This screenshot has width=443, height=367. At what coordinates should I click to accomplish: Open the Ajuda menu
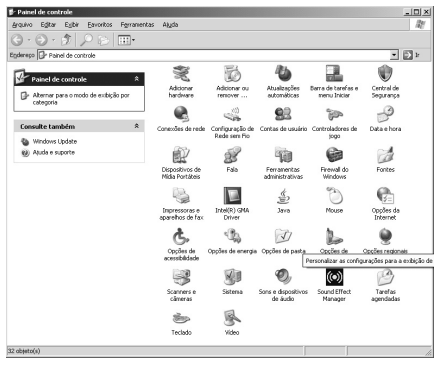coord(170,25)
